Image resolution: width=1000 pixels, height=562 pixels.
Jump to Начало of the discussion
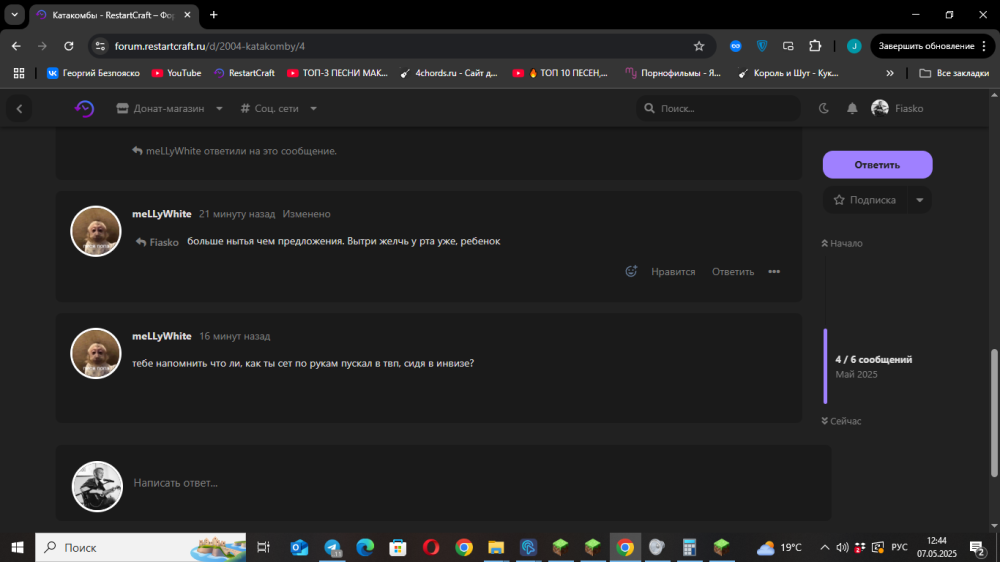pos(842,244)
